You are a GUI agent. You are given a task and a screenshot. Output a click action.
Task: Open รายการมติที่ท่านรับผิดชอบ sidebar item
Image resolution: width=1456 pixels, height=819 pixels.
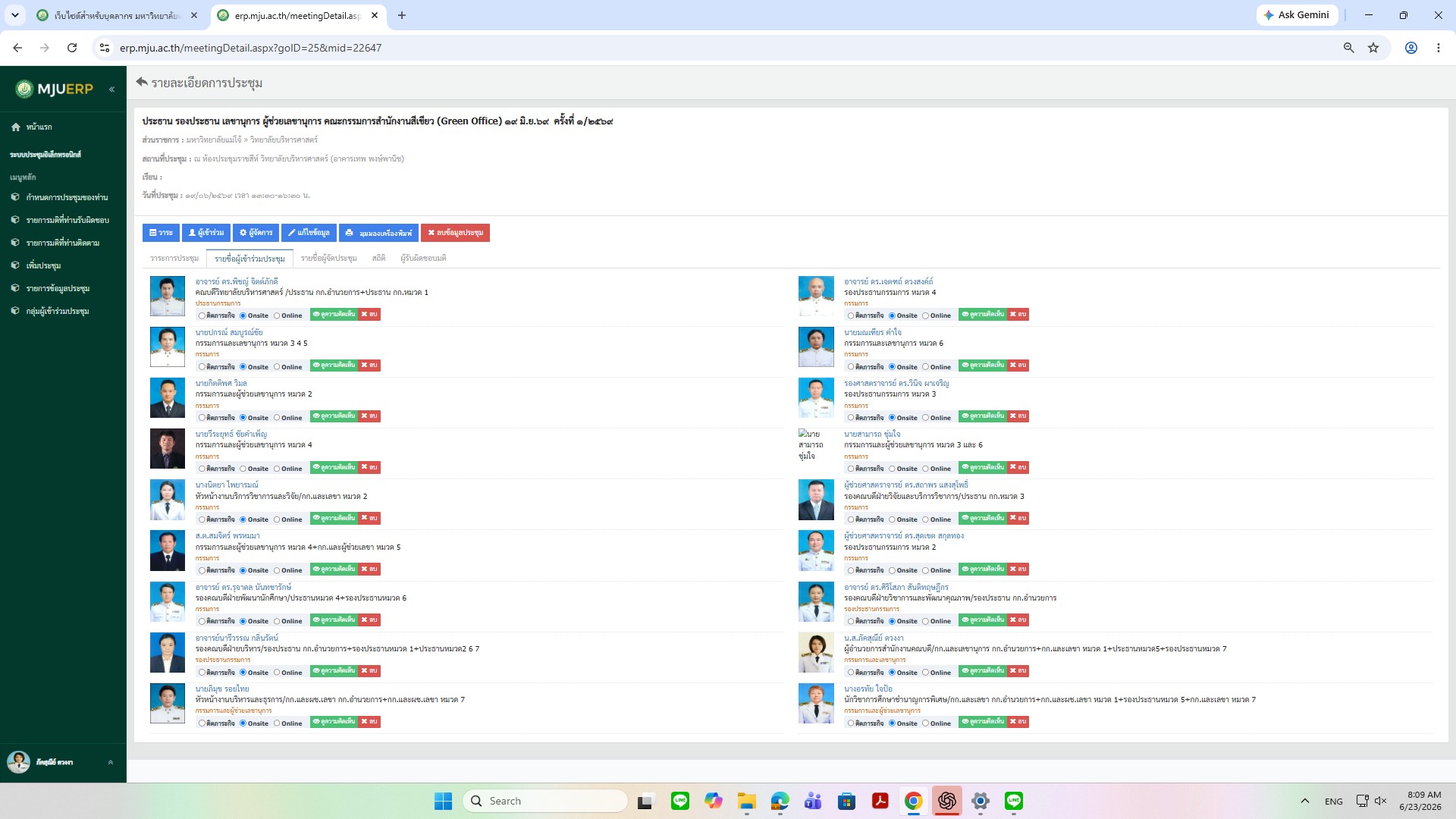click(x=67, y=220)
